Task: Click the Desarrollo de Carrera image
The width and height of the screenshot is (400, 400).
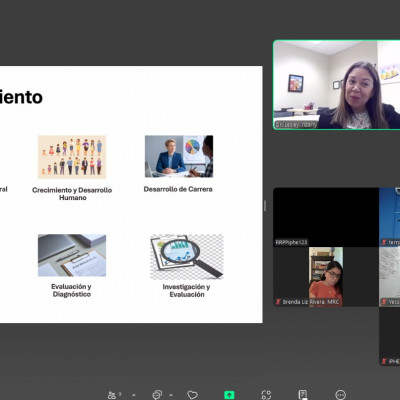Action: tap(179, 156)
